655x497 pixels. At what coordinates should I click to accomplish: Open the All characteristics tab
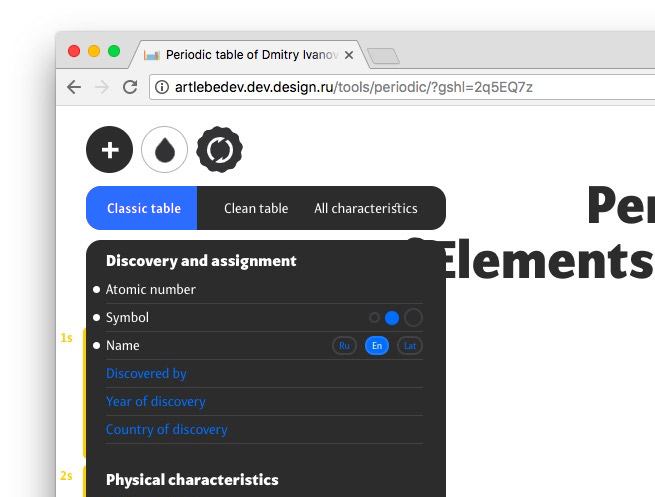coord(366,208)
